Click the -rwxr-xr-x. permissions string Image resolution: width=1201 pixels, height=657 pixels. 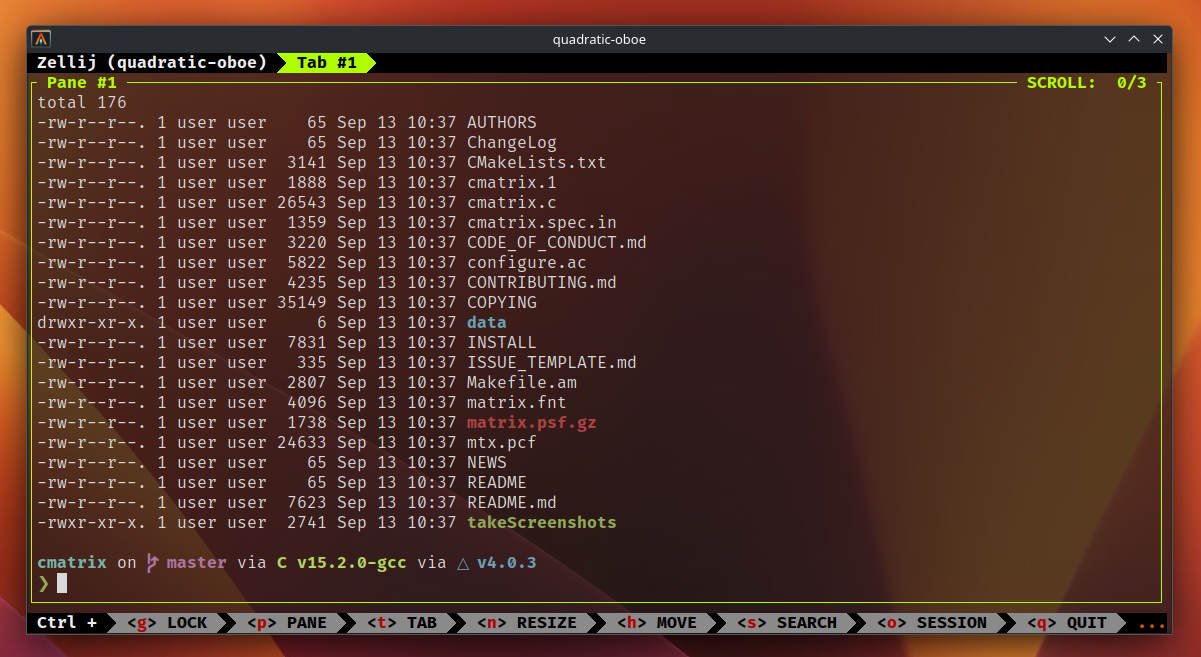[x=92, y=523]
